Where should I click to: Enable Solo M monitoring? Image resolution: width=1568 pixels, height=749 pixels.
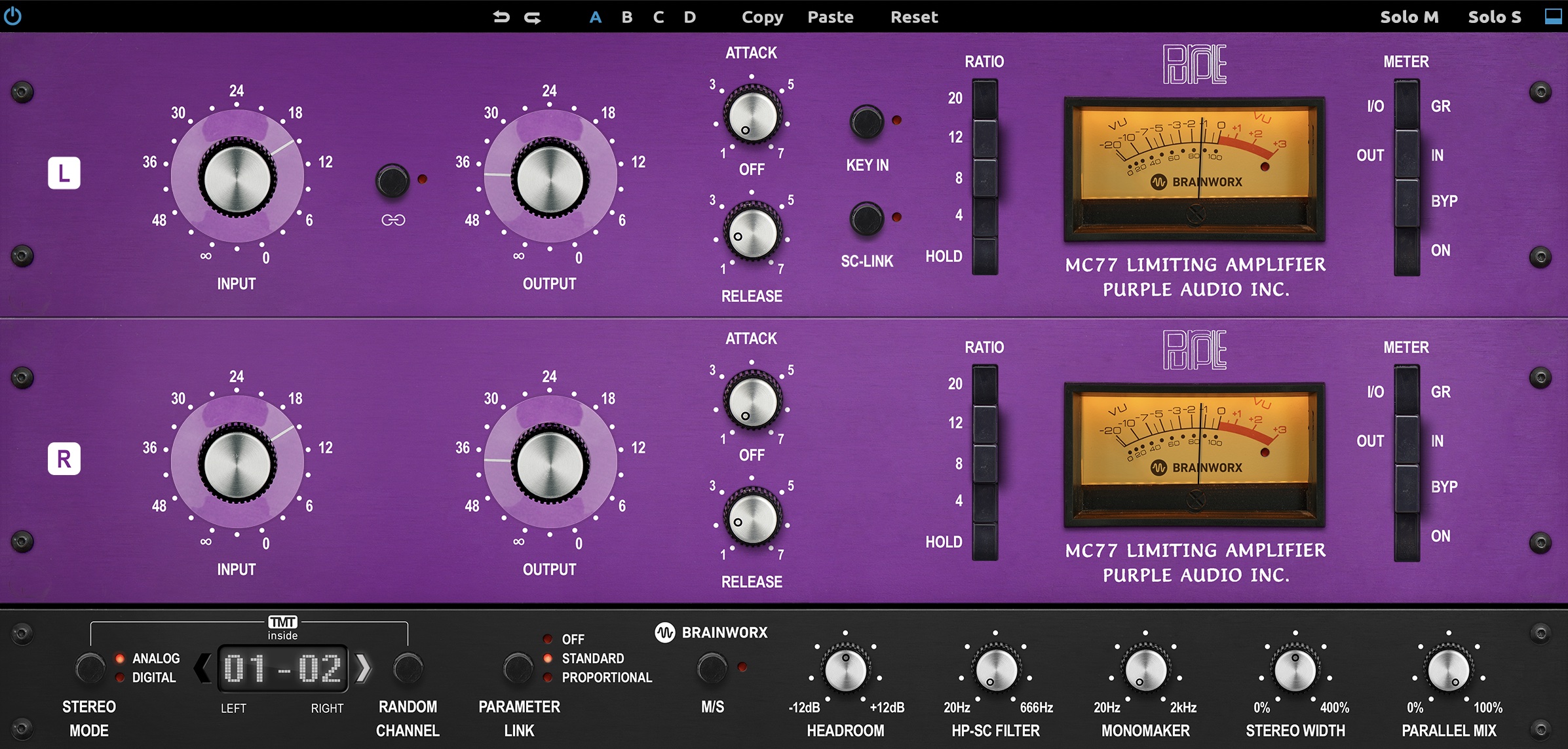coord(1409,17)
